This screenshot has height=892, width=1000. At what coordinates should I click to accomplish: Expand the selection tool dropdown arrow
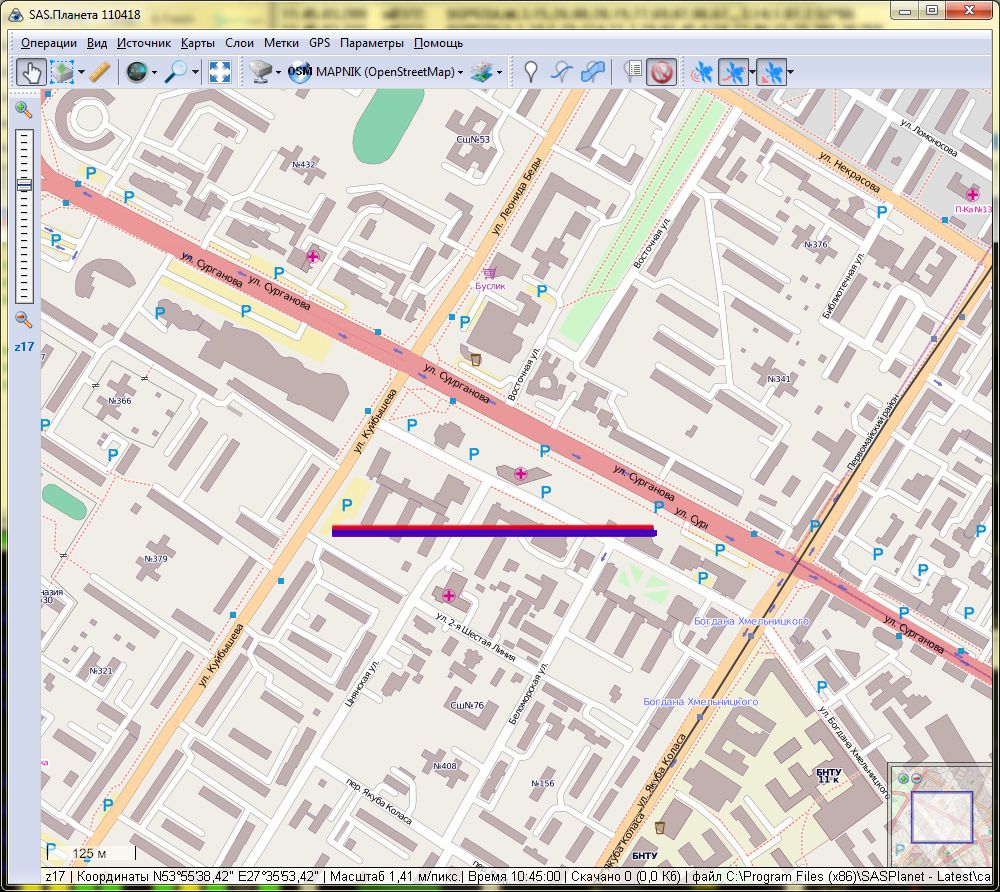81,72
